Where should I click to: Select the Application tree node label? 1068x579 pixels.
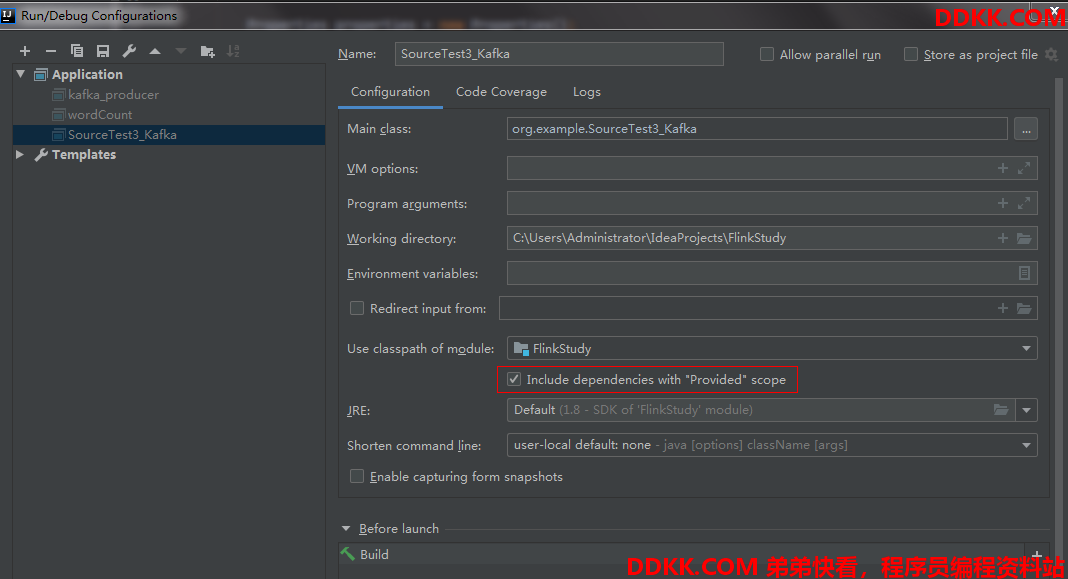coord(87,74)
